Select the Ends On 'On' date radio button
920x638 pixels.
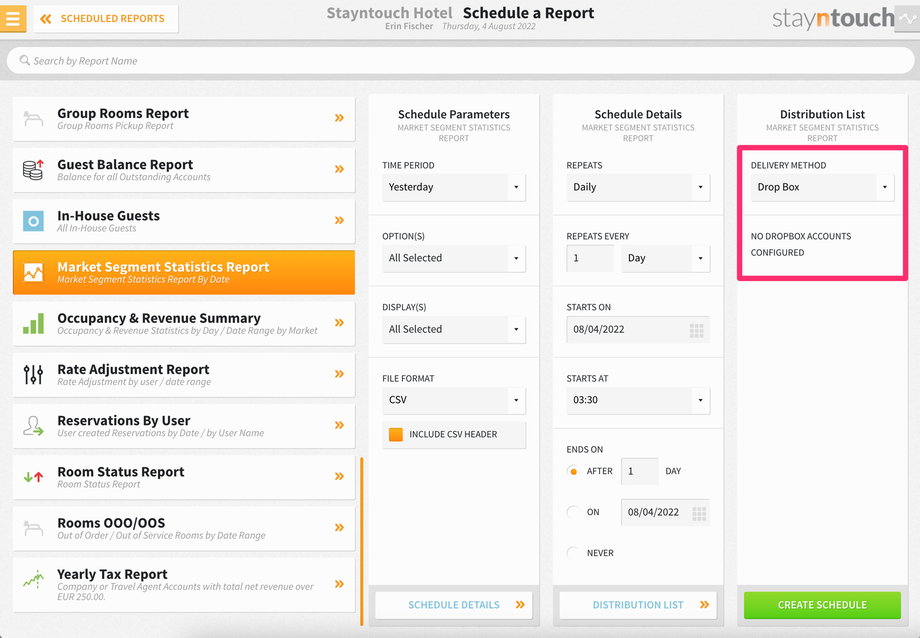573,512
